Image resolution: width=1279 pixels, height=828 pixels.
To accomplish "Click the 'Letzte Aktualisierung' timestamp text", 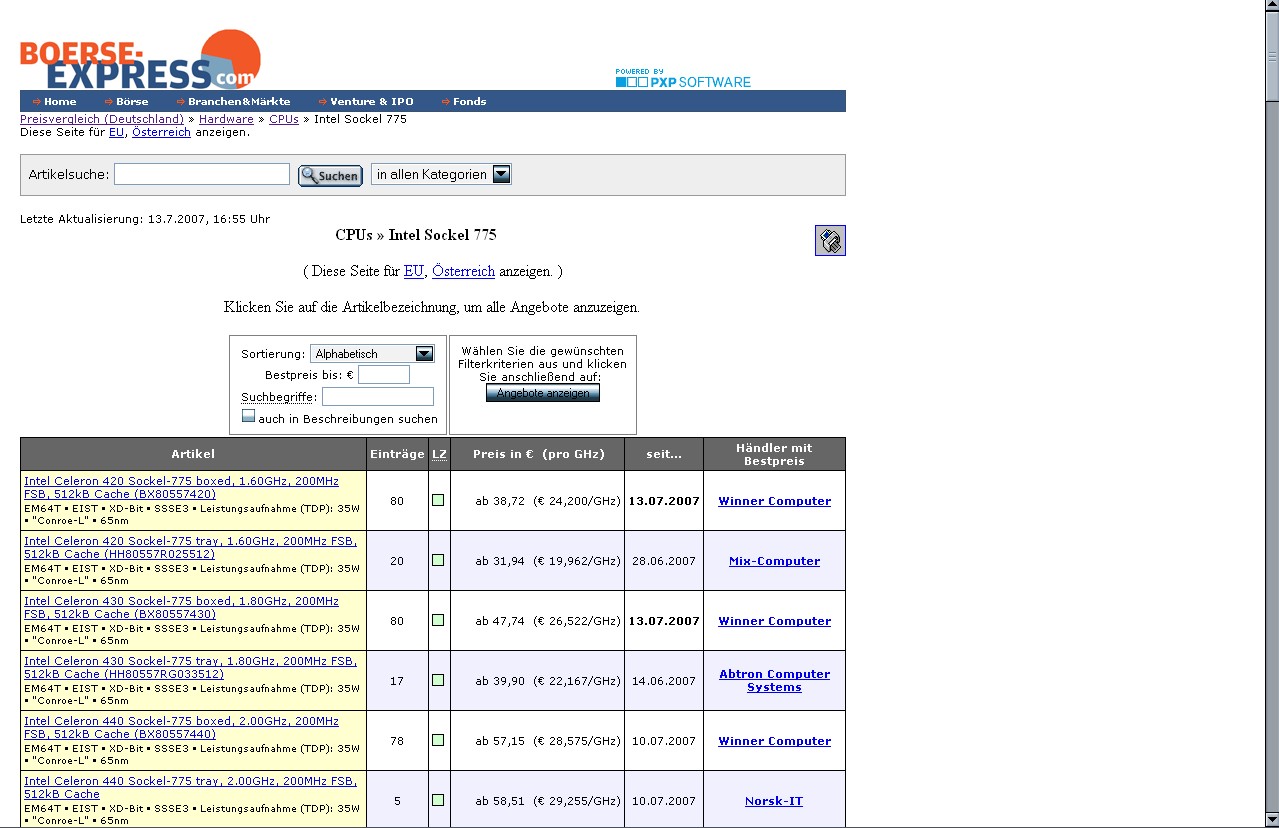I will (x=145, y=219).
